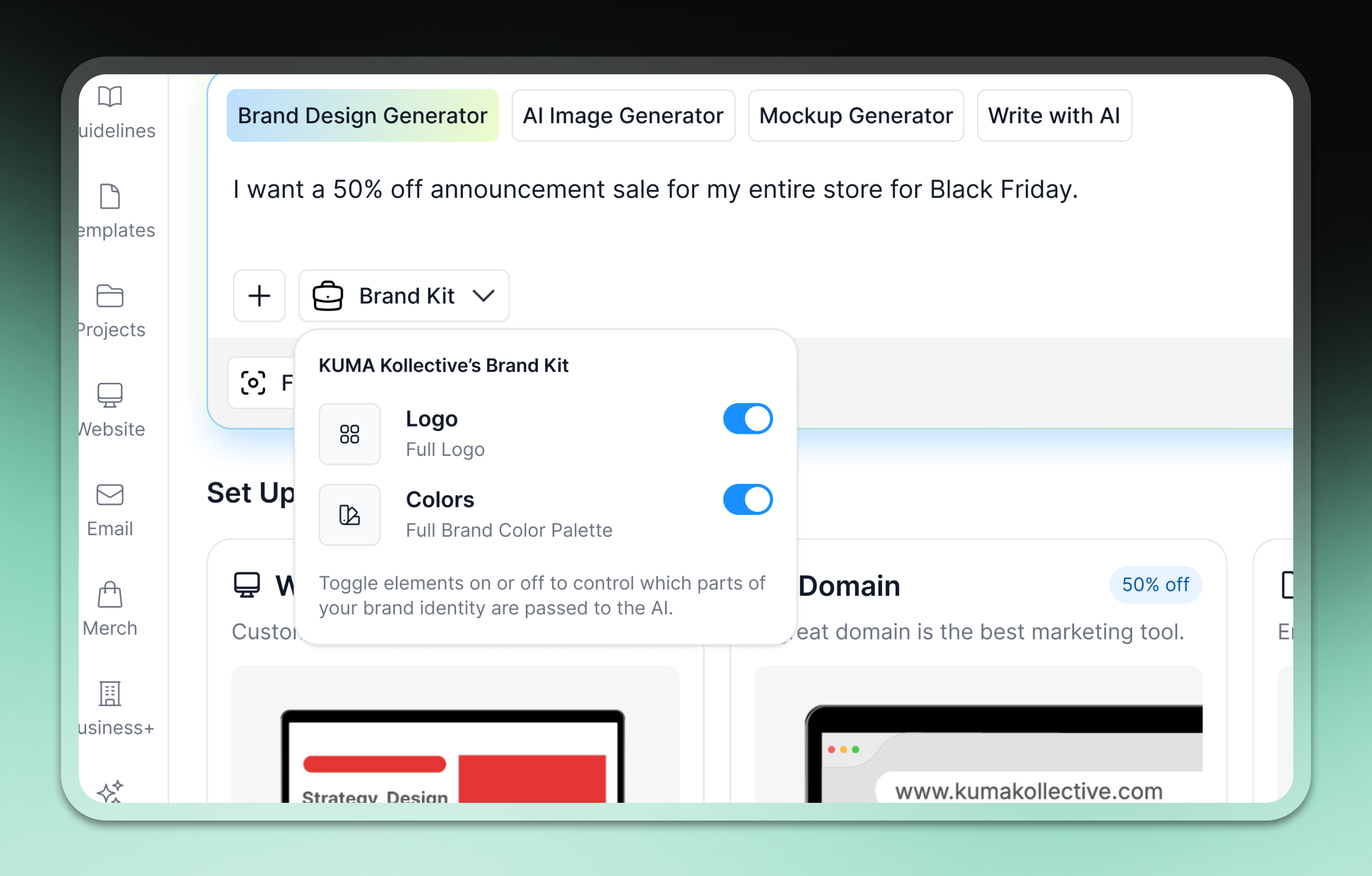Click the Colors palette swatch icon tile
1372x876 pixels.
(349, 515)
